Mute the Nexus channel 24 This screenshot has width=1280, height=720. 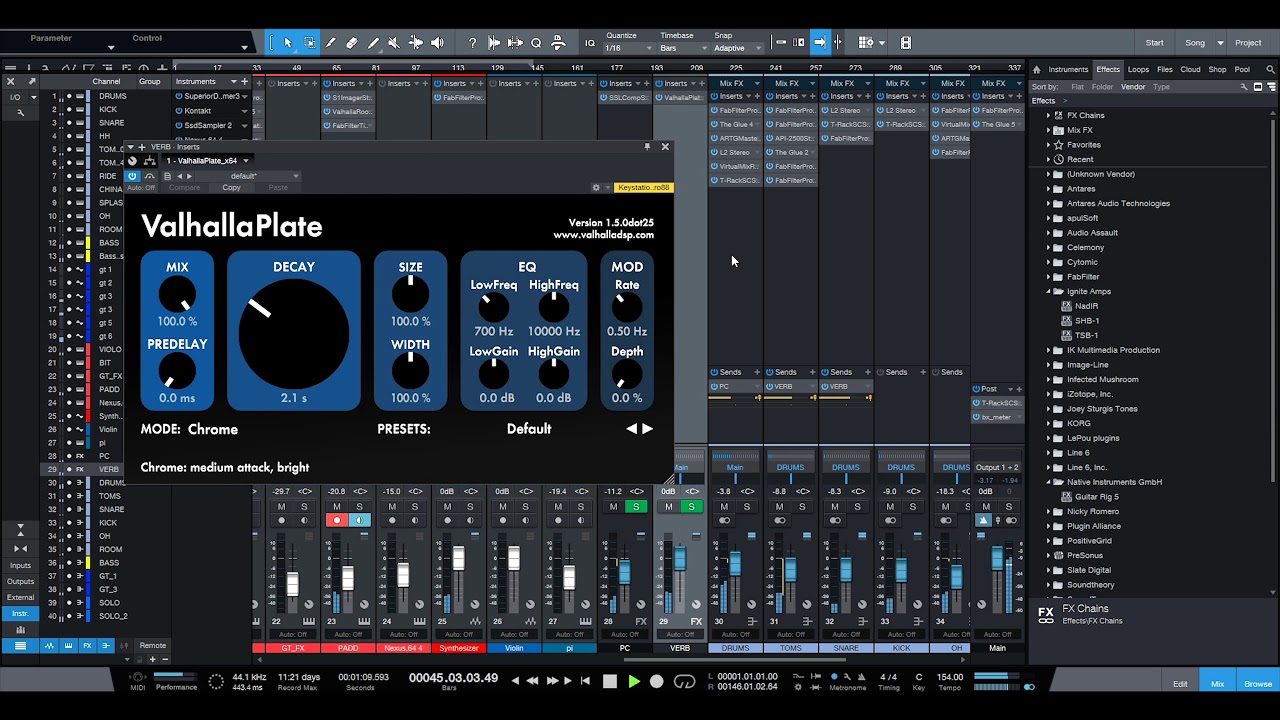coord(392,507)
